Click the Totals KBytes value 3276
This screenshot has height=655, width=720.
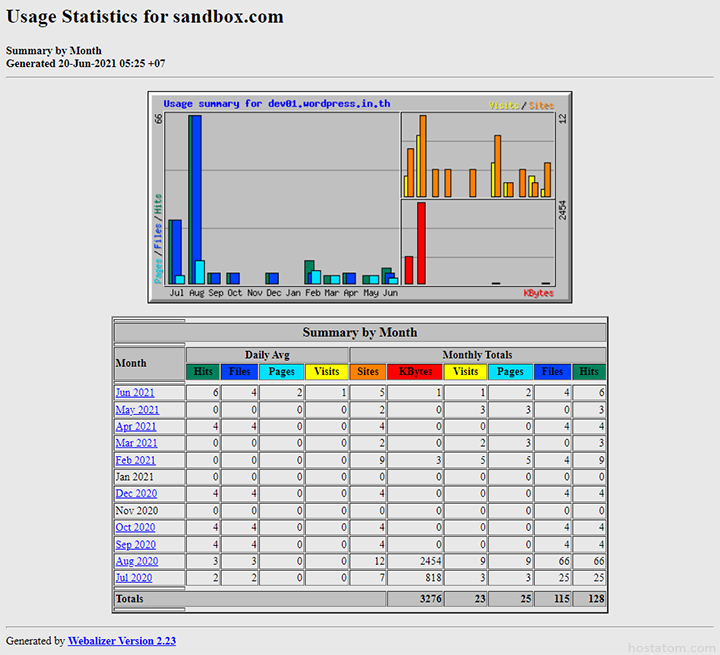pos(415,599)
